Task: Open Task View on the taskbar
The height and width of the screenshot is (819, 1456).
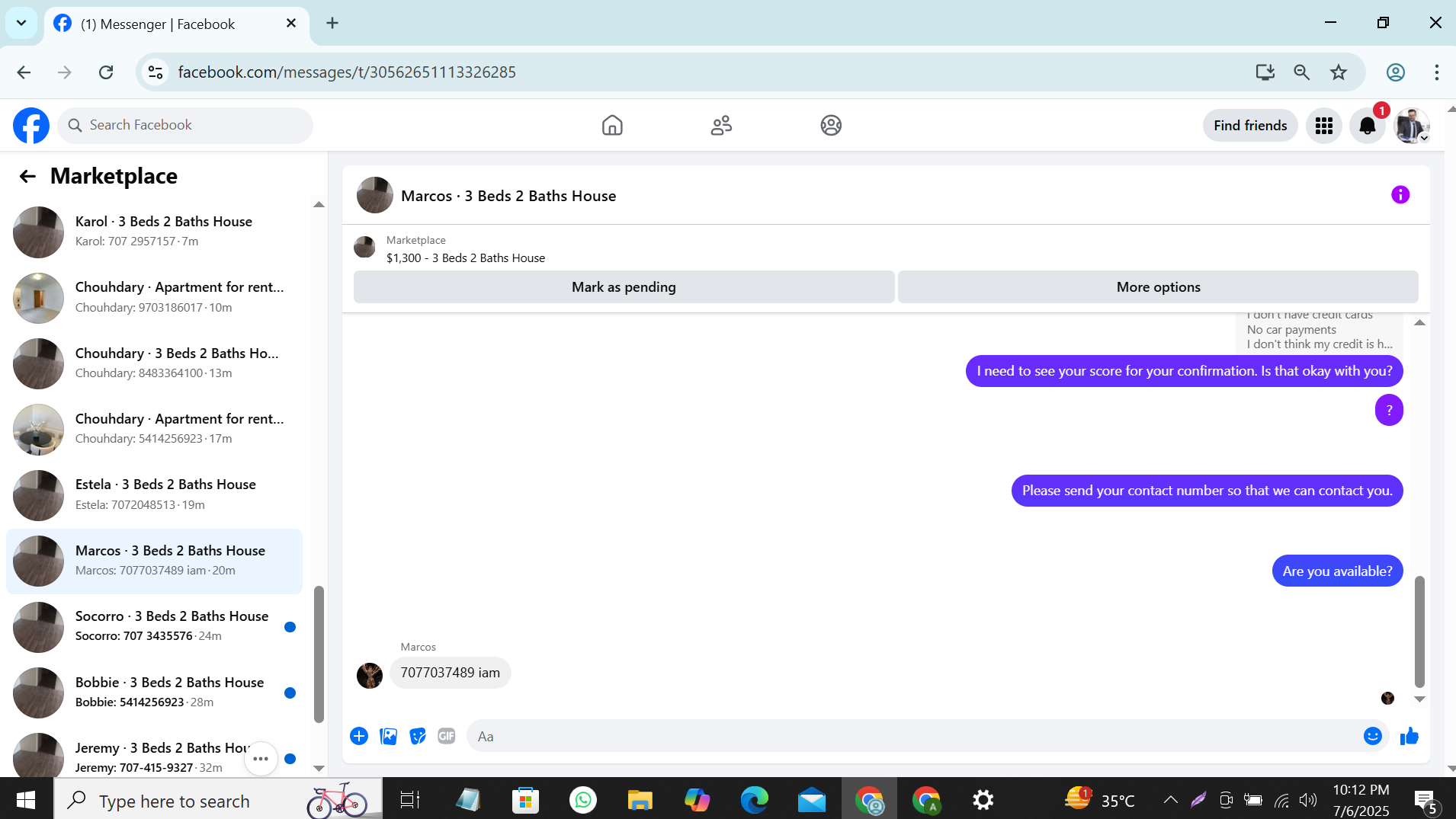Action: click(x=410, y=800)
